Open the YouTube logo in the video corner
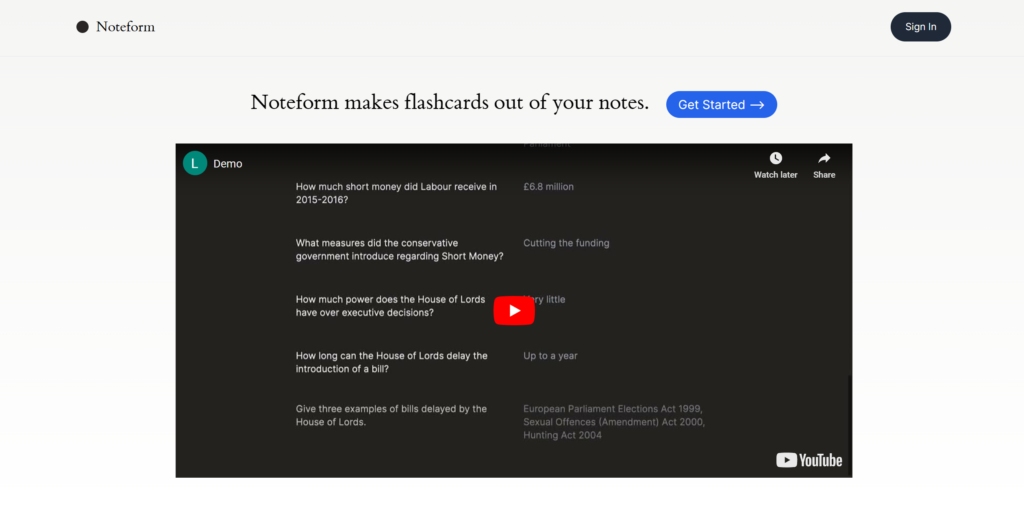The width and height of the screenshot is (1024, 509). [809, 460]
